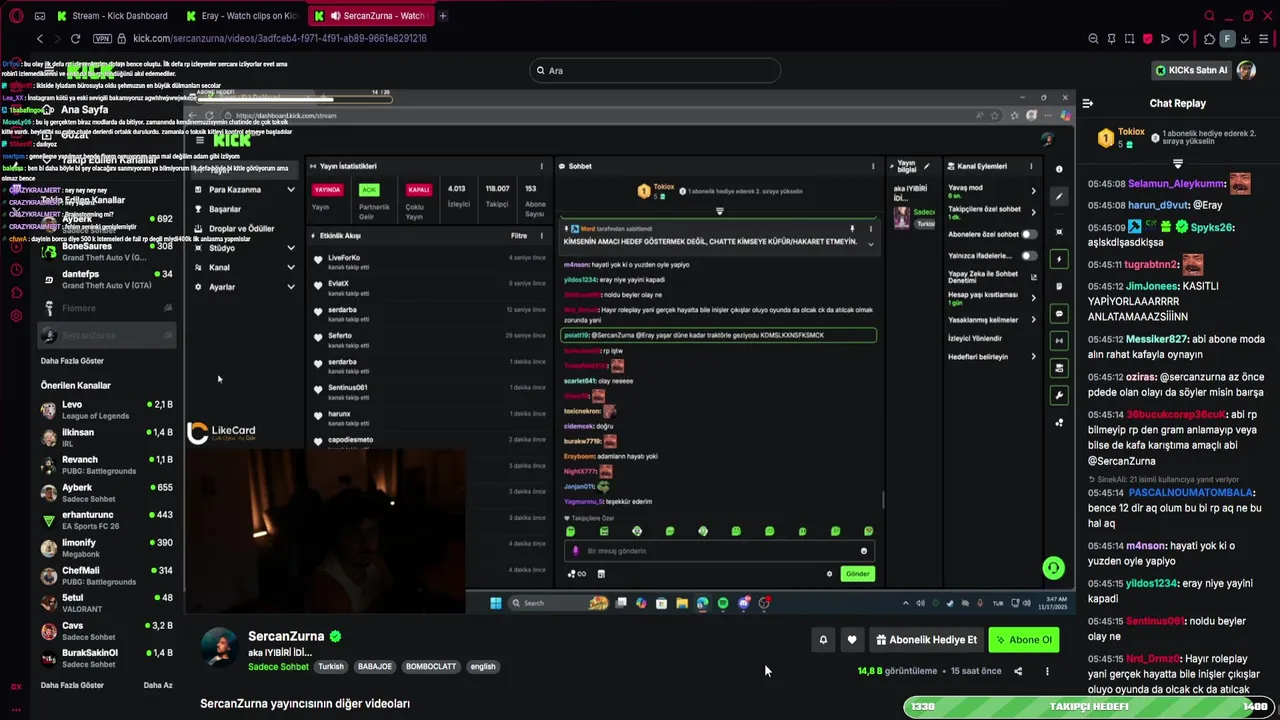Viewport: 1280px width, 720px height.
Task: Click the green headset support icon in the stream
Action: point(1053,568)
